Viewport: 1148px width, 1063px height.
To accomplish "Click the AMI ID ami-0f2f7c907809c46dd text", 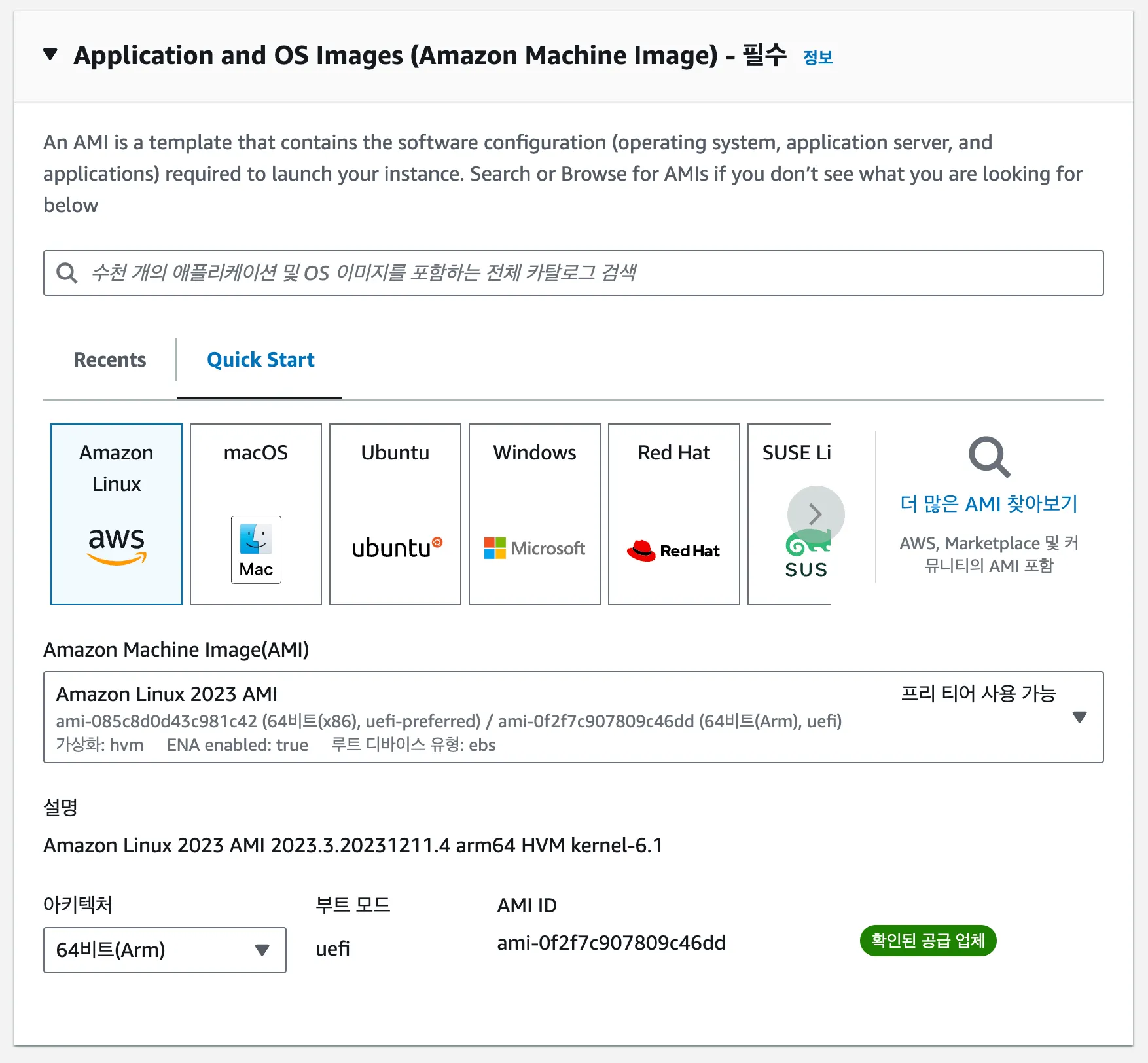I will click(x=611, y=943).
